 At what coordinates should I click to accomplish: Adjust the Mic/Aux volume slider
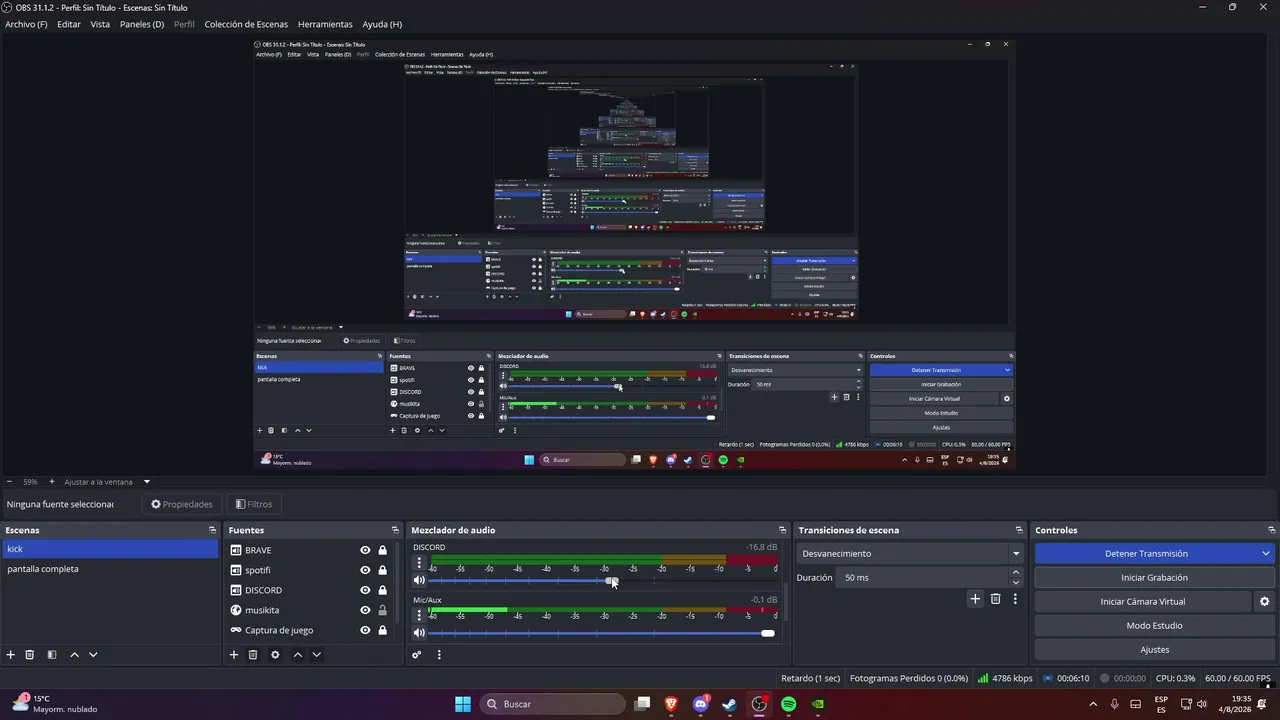pos(601,633)
